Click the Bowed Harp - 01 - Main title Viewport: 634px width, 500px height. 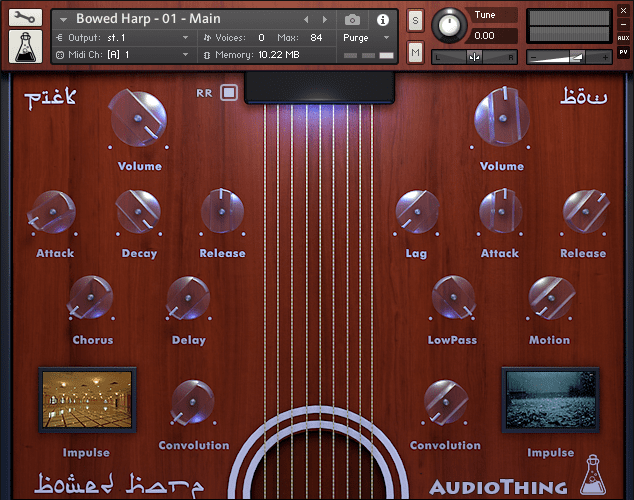pos(148,19)
